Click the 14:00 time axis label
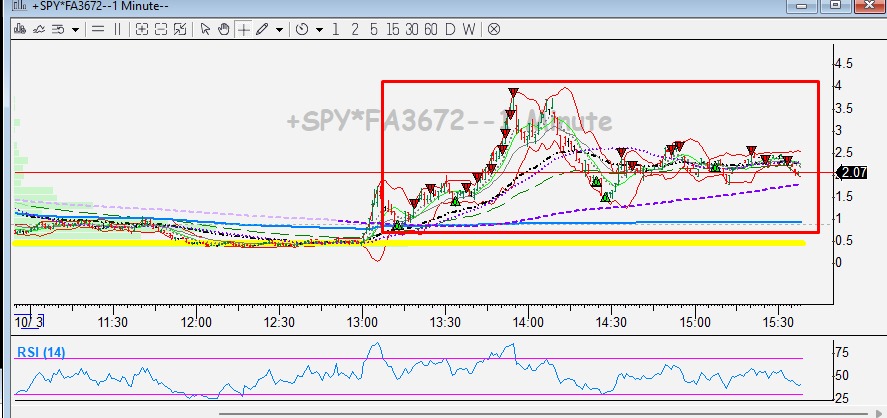The width and height of the screenshot is (887, 418). [528, 322]
